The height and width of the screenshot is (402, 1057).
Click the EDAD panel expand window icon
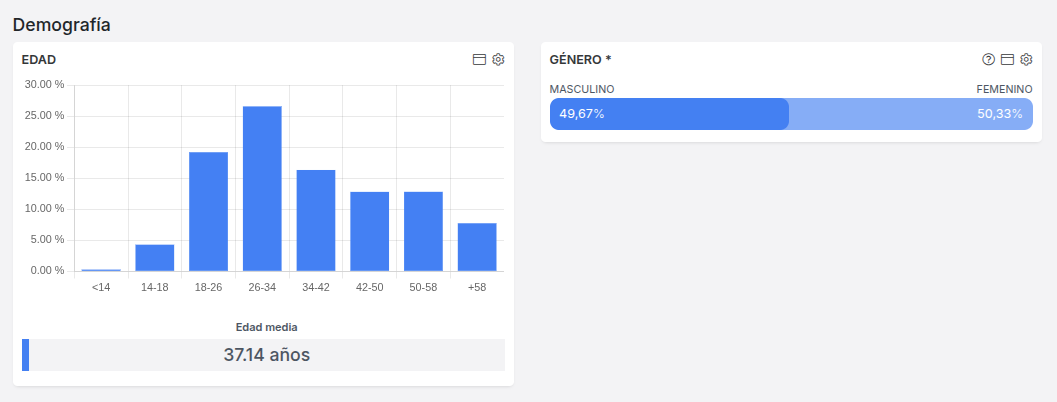(x=479, y=60)
